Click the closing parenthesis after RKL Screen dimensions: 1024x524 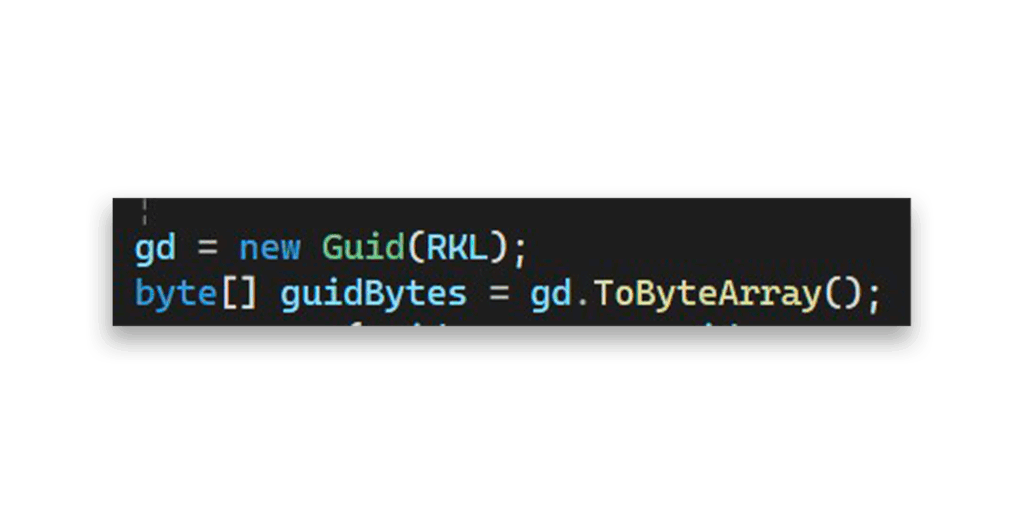click(500, 248)
